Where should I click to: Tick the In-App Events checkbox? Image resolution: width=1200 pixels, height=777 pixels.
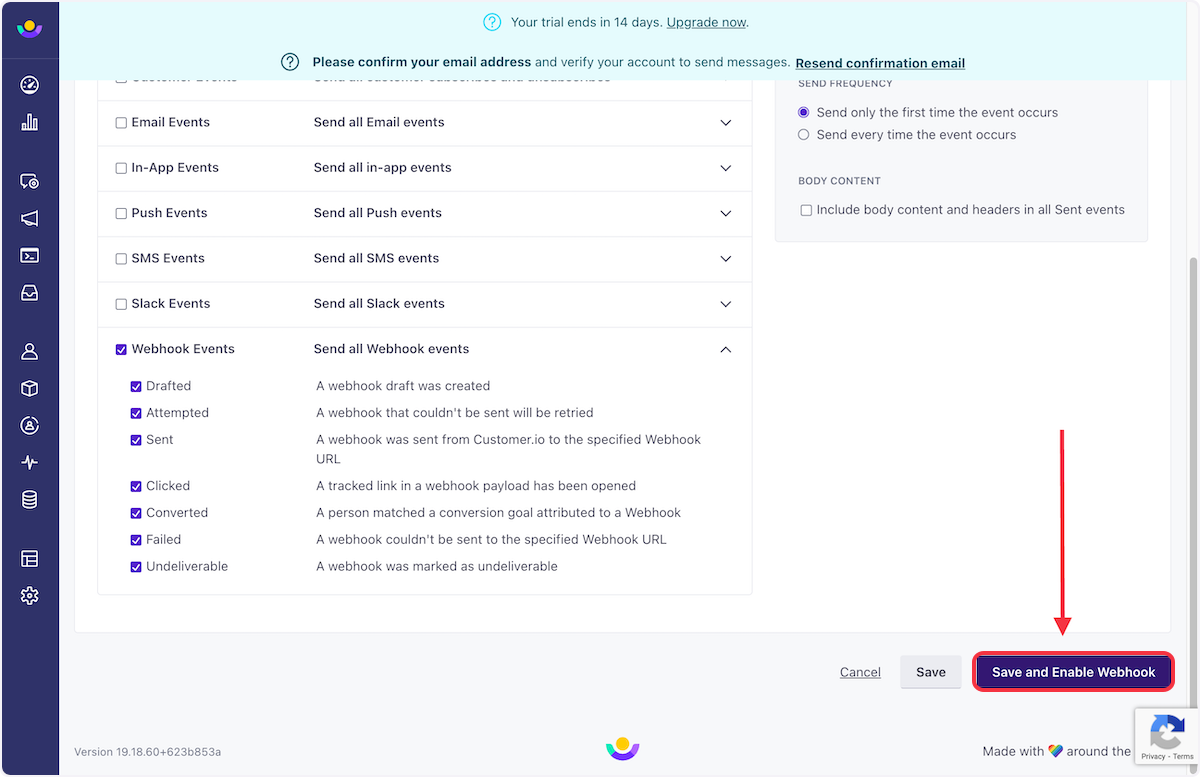coord(121,168)
